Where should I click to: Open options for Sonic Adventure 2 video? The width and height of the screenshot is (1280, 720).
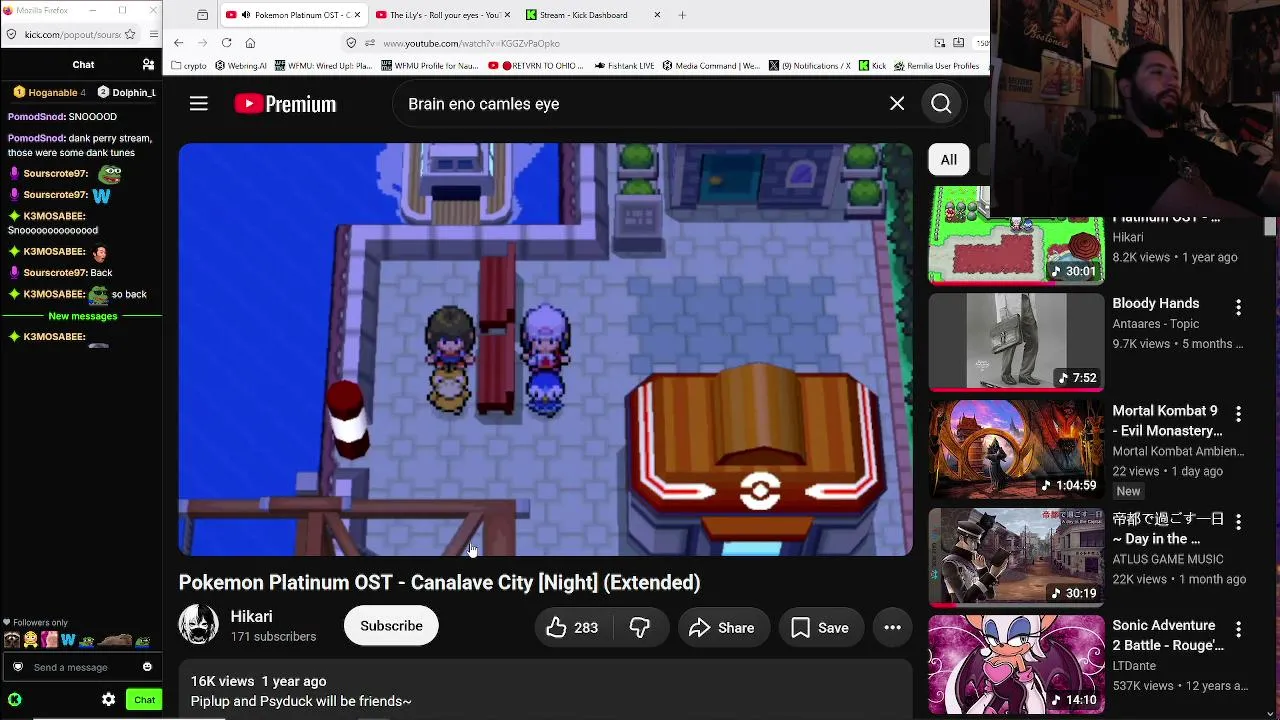coord(1238,630)
